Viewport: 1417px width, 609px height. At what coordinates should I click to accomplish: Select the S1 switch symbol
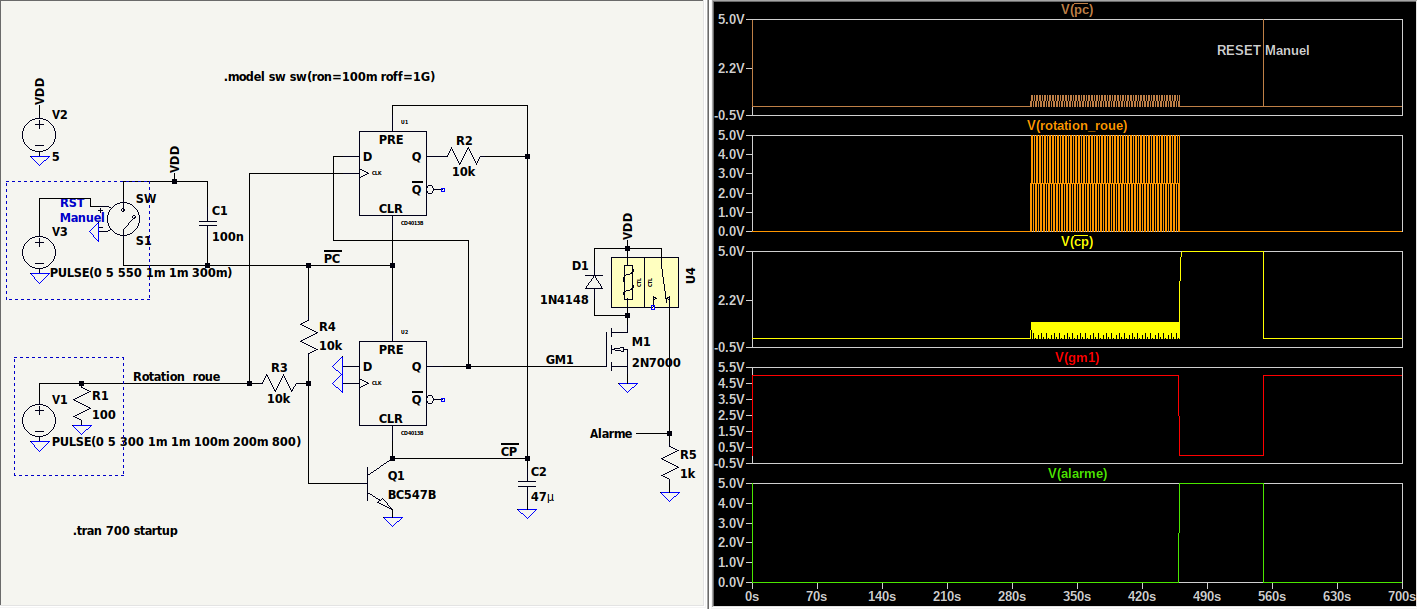(x=122, y=220)
